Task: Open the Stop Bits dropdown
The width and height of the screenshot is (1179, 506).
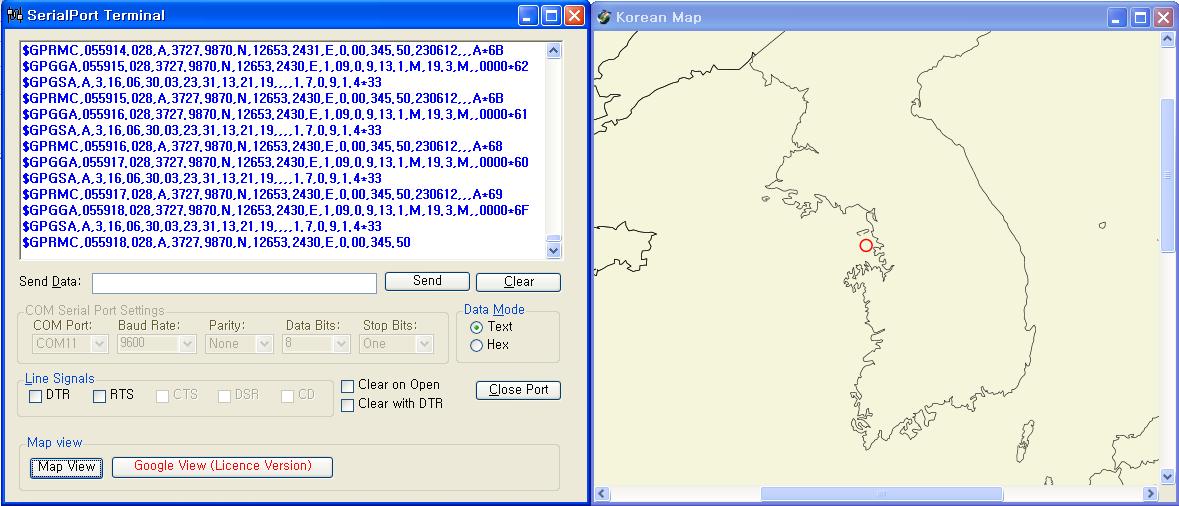Action: coord(425,344)
